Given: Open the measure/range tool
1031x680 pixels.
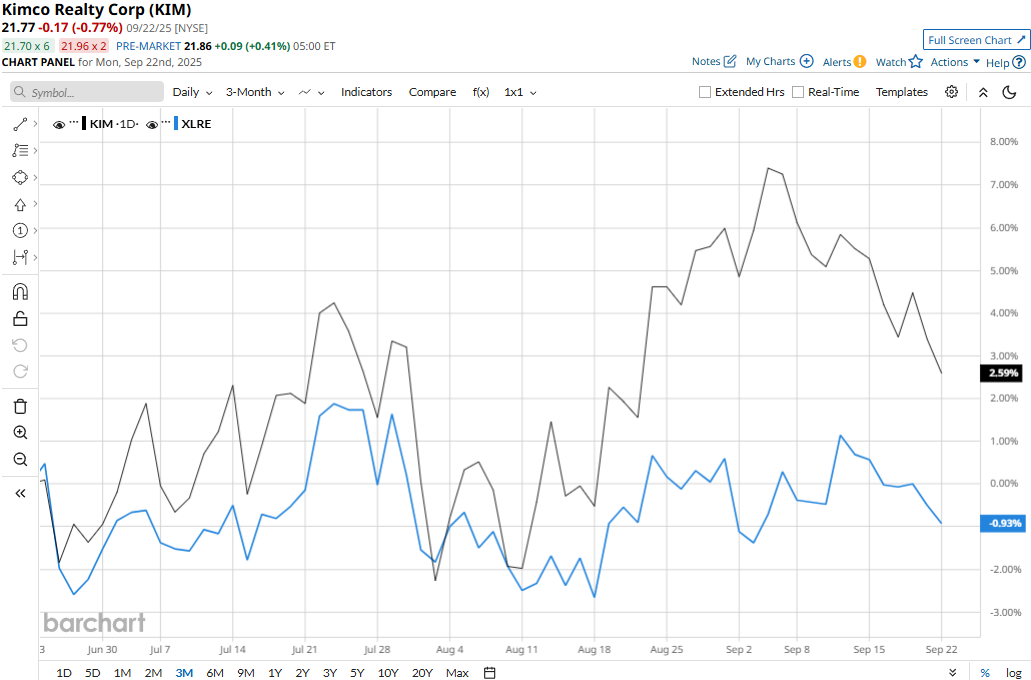Looking at the screenshot, I should (20, 257).
